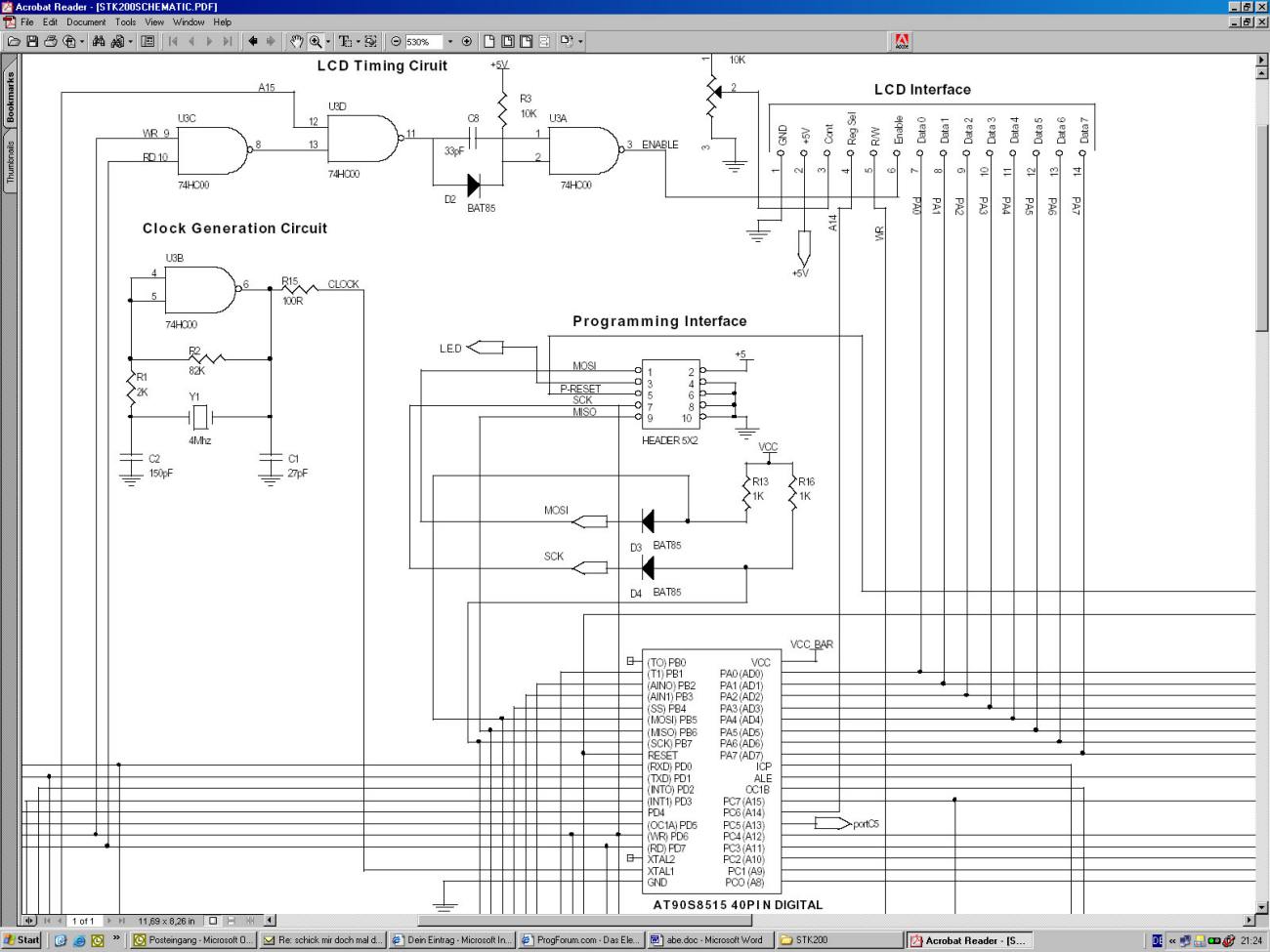The height and width of the screenshot is (952, 1270).
Task: Switch to STK200 folder taskbar button
Action: tap(838, 940)
